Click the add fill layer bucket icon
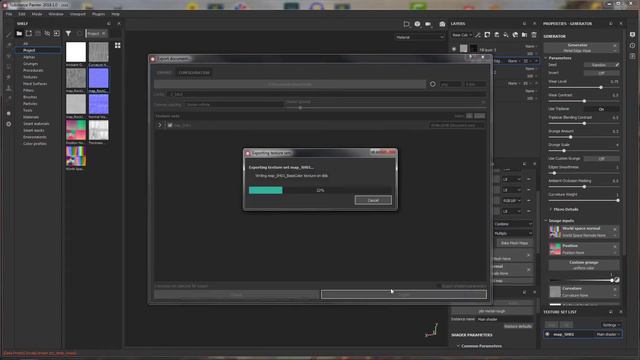 pos(506,35)
